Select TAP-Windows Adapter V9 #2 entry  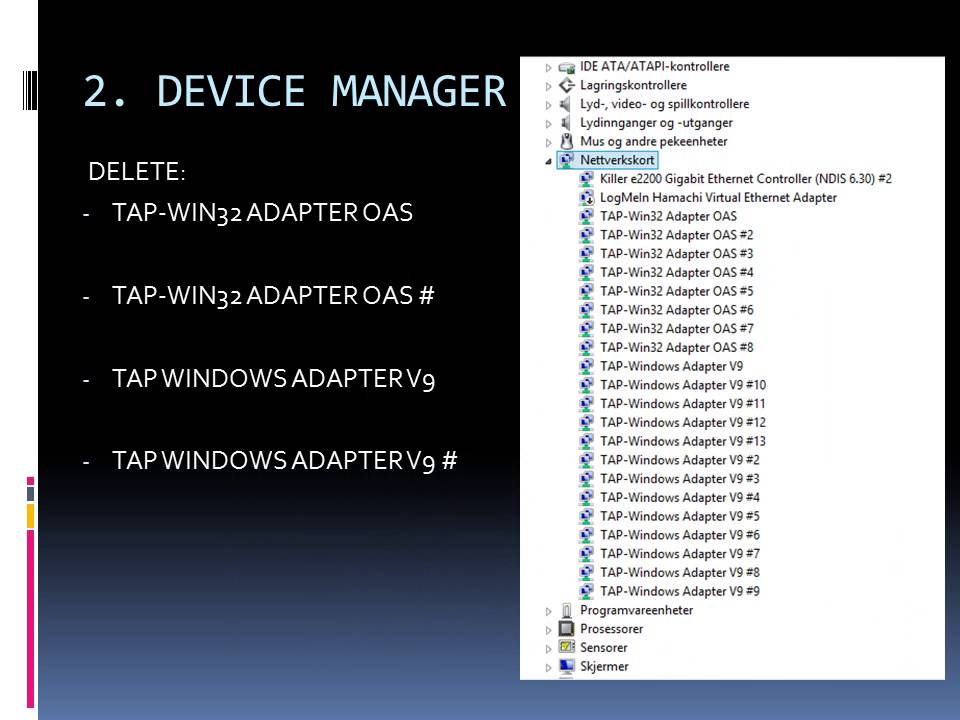pyautogui.click(x=680, y=460)
